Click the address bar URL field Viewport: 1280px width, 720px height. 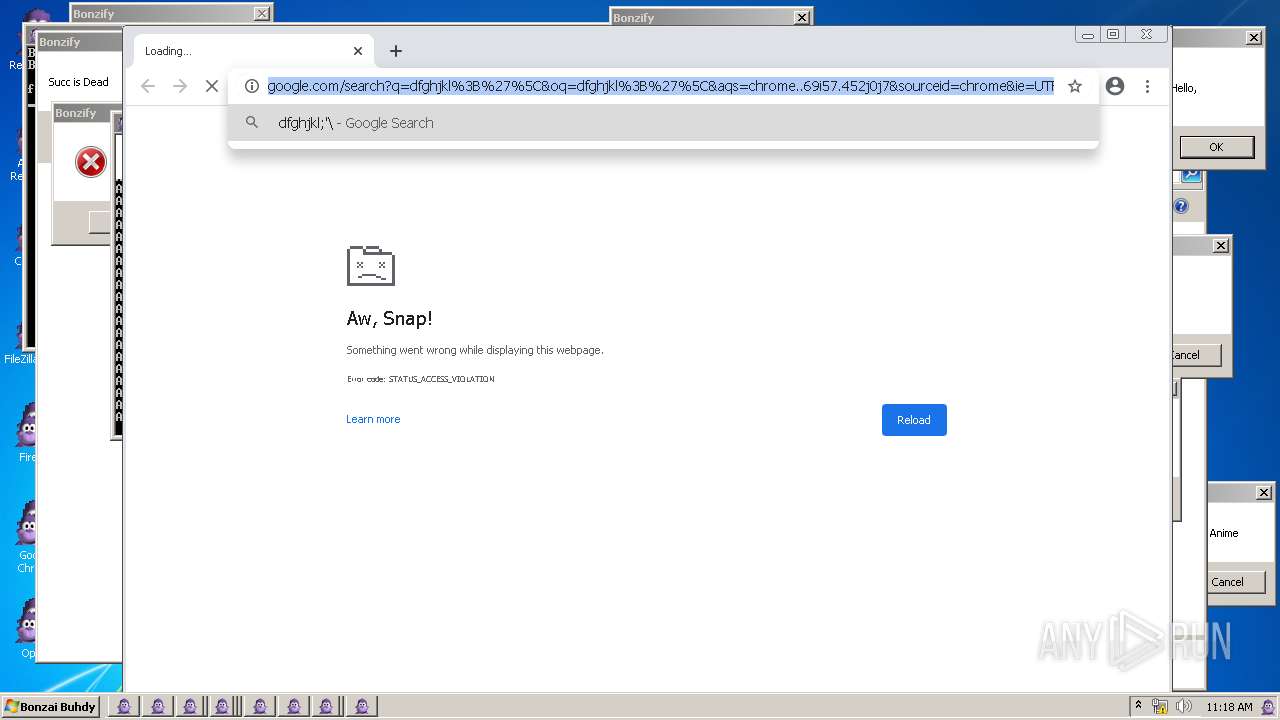(660, 86)
